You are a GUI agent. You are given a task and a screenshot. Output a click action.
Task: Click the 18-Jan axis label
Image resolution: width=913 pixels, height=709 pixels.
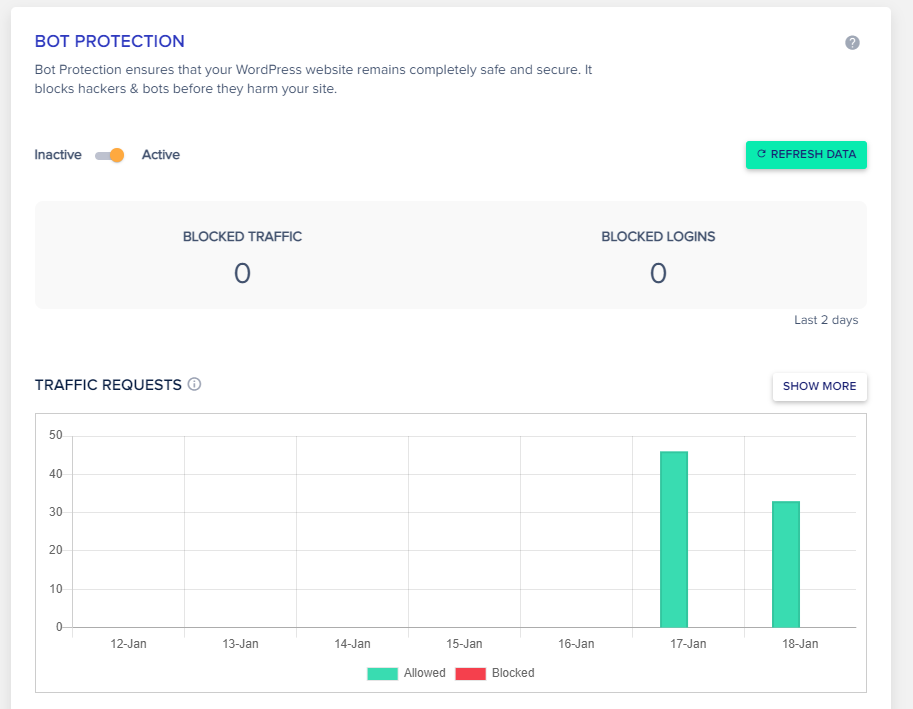tap(799, 644)
